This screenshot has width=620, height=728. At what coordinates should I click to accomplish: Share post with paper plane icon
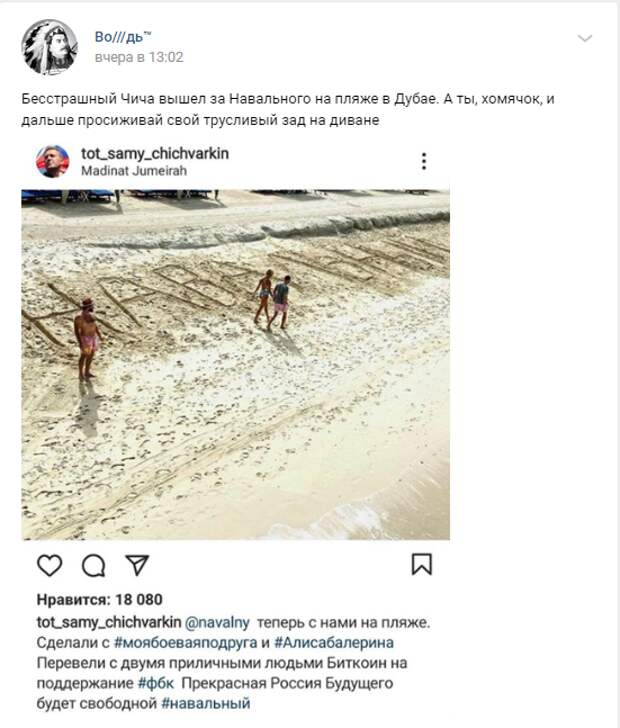pos(137,565)
